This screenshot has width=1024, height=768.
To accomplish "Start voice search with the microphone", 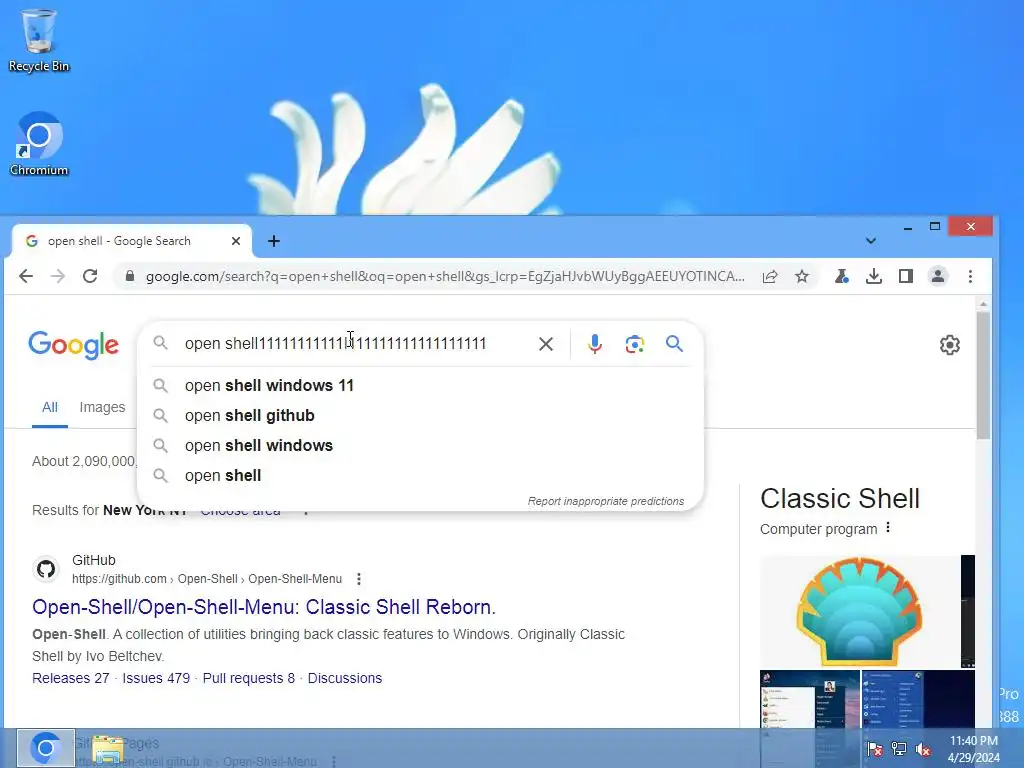I will pyautogui.click(x=594, y=344).
